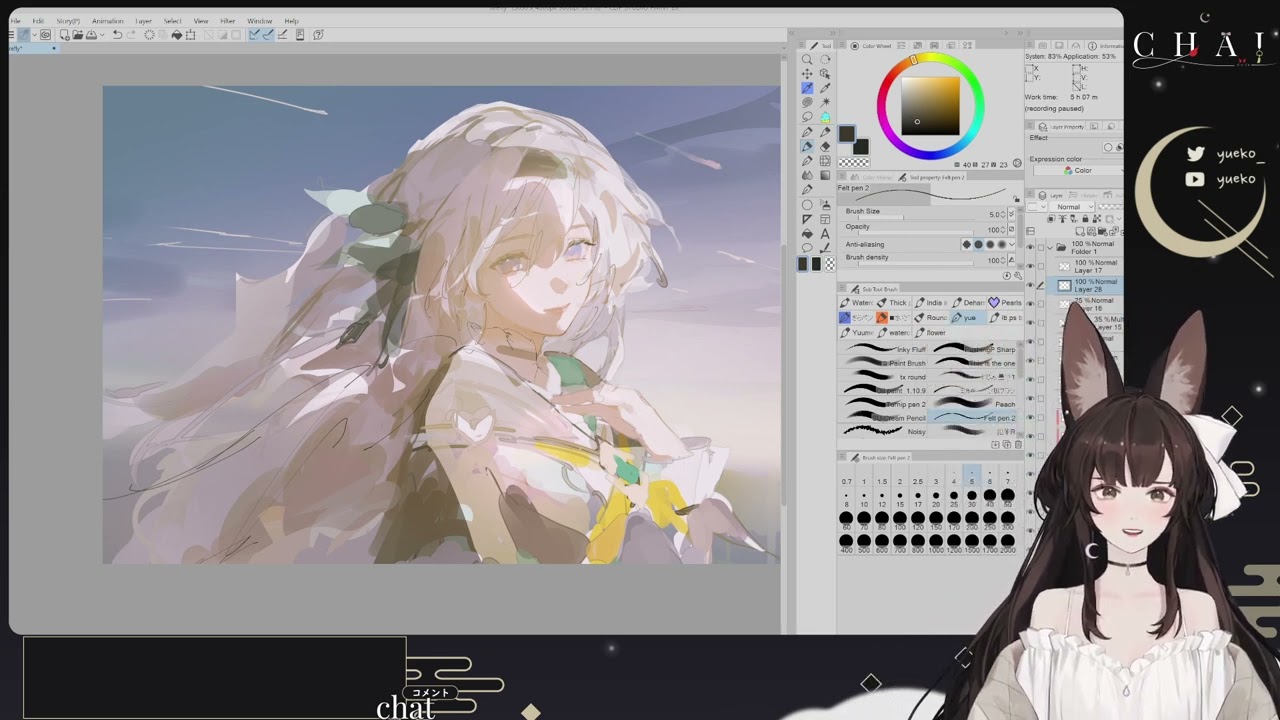This screenshot has height=720, width=1280.
Task: Toggle visibility of Layer 16
Action: 1030,304
